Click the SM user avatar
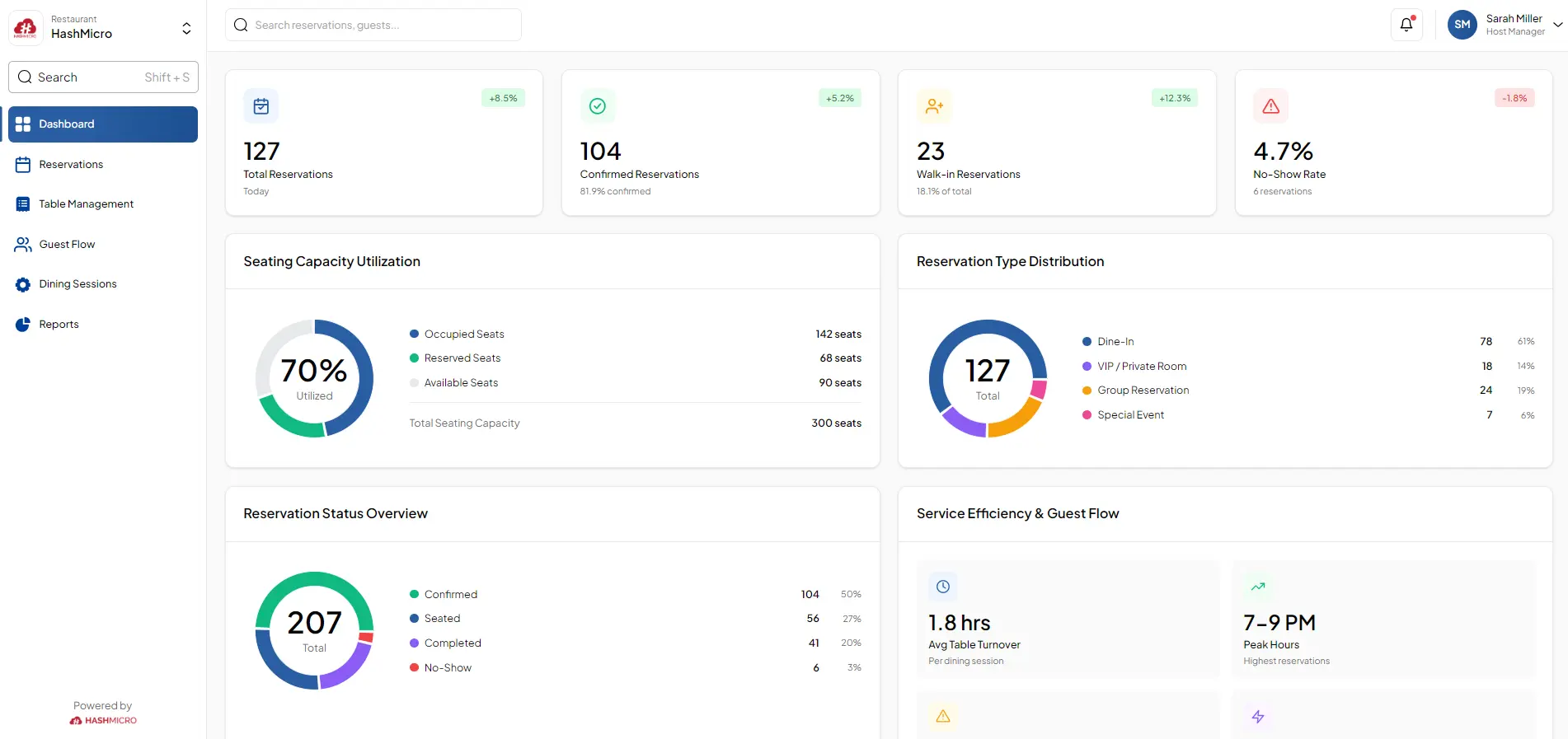The height and width of the screenshot is (739, 1568). tap(1462, 25)
